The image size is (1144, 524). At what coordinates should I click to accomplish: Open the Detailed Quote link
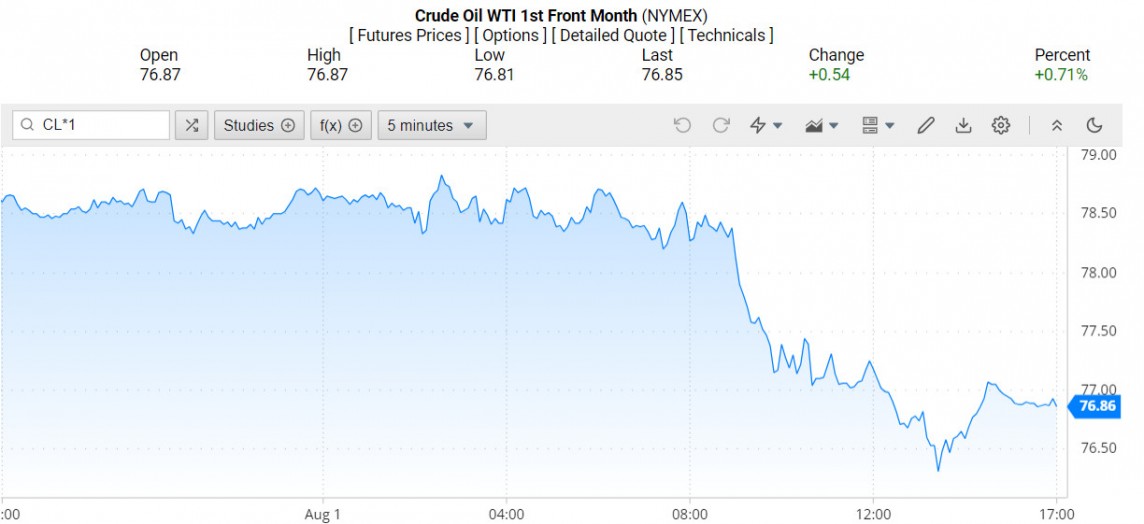[614, 35]
